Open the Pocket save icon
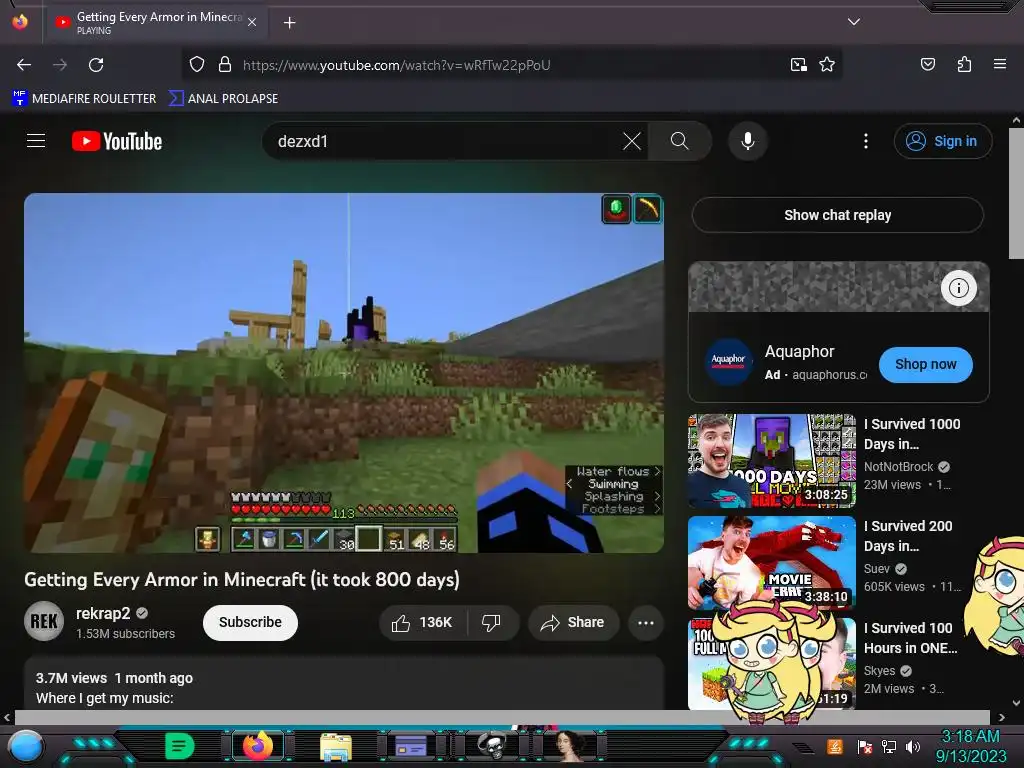This screenshot has height=768, width=1024. coord(927,64)
